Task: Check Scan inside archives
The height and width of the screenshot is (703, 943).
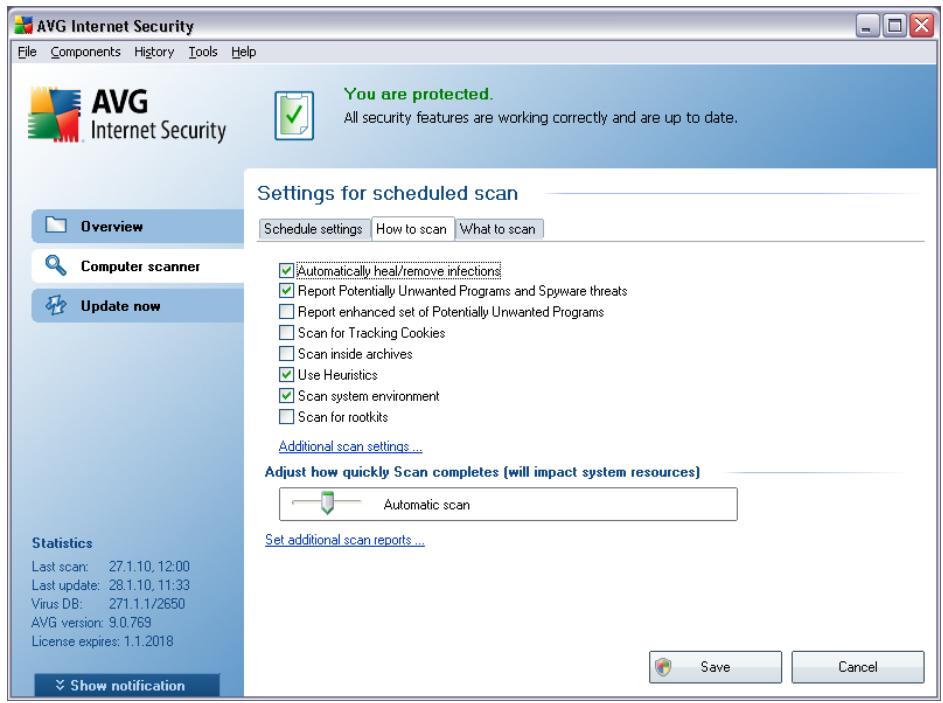Action: pos(286,354)
